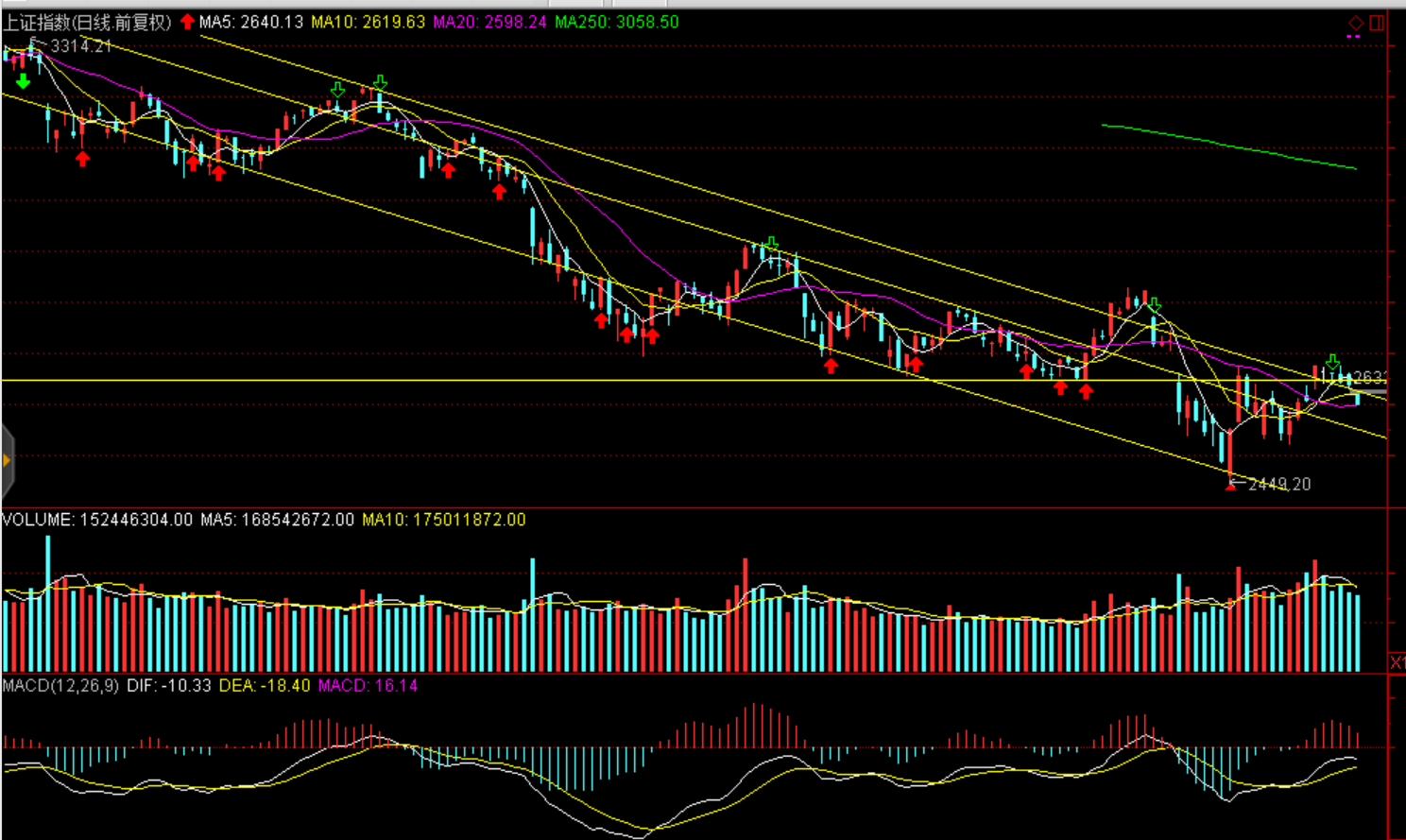Click the green MA250 line on chart
Image resolution: width=1406 pixels, height=840 pixels.
(1228, 146)
